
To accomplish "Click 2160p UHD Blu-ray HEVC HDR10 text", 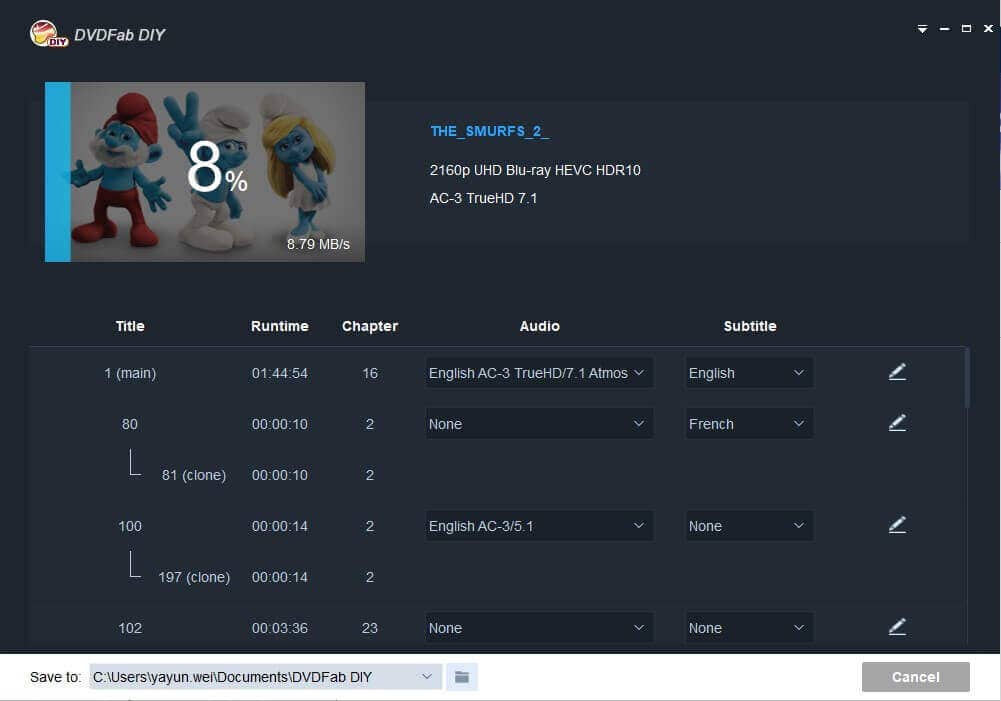I will (x=535, y=170).
